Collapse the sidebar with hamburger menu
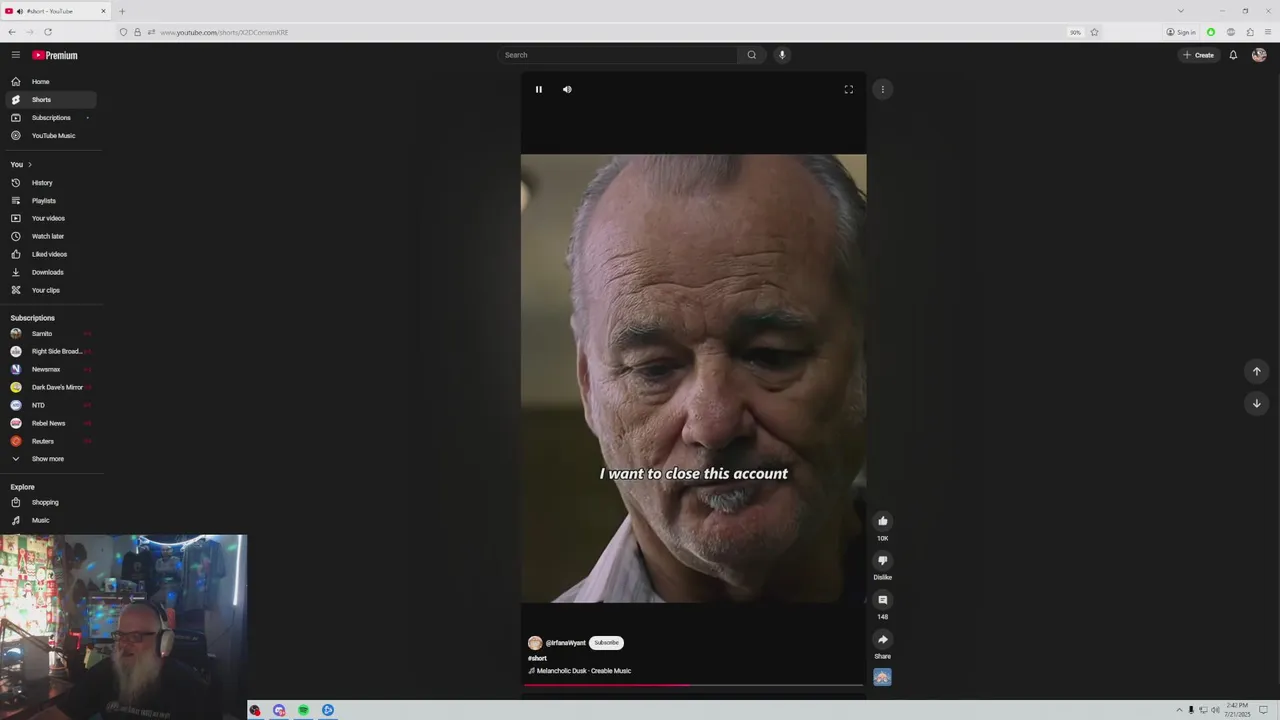The height and width of the screenshot is (720, 1280). [15, 55]
